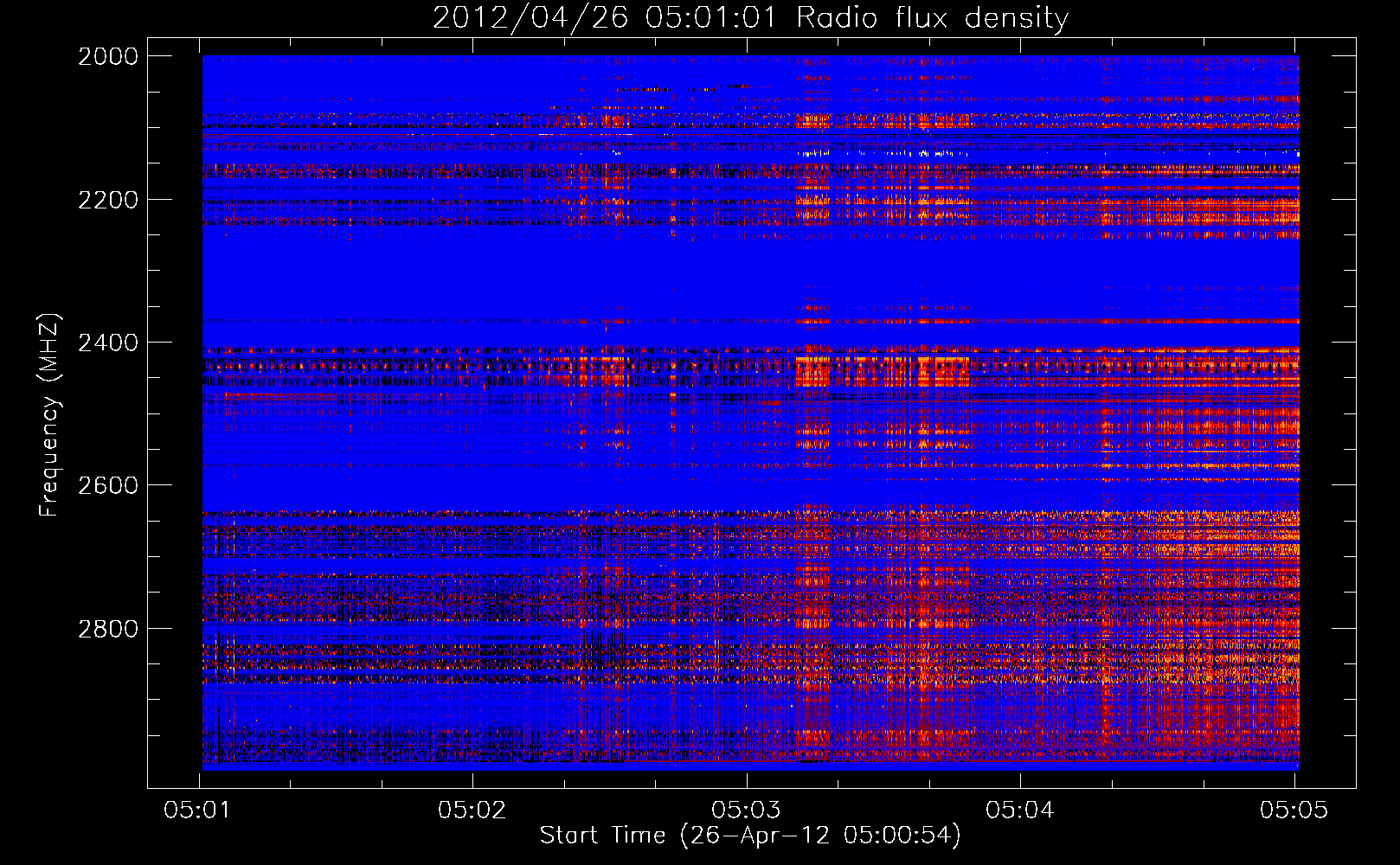1400x865 pixels.
Task: Select the 2600 frequency tick label
Action: coord(108,485)
